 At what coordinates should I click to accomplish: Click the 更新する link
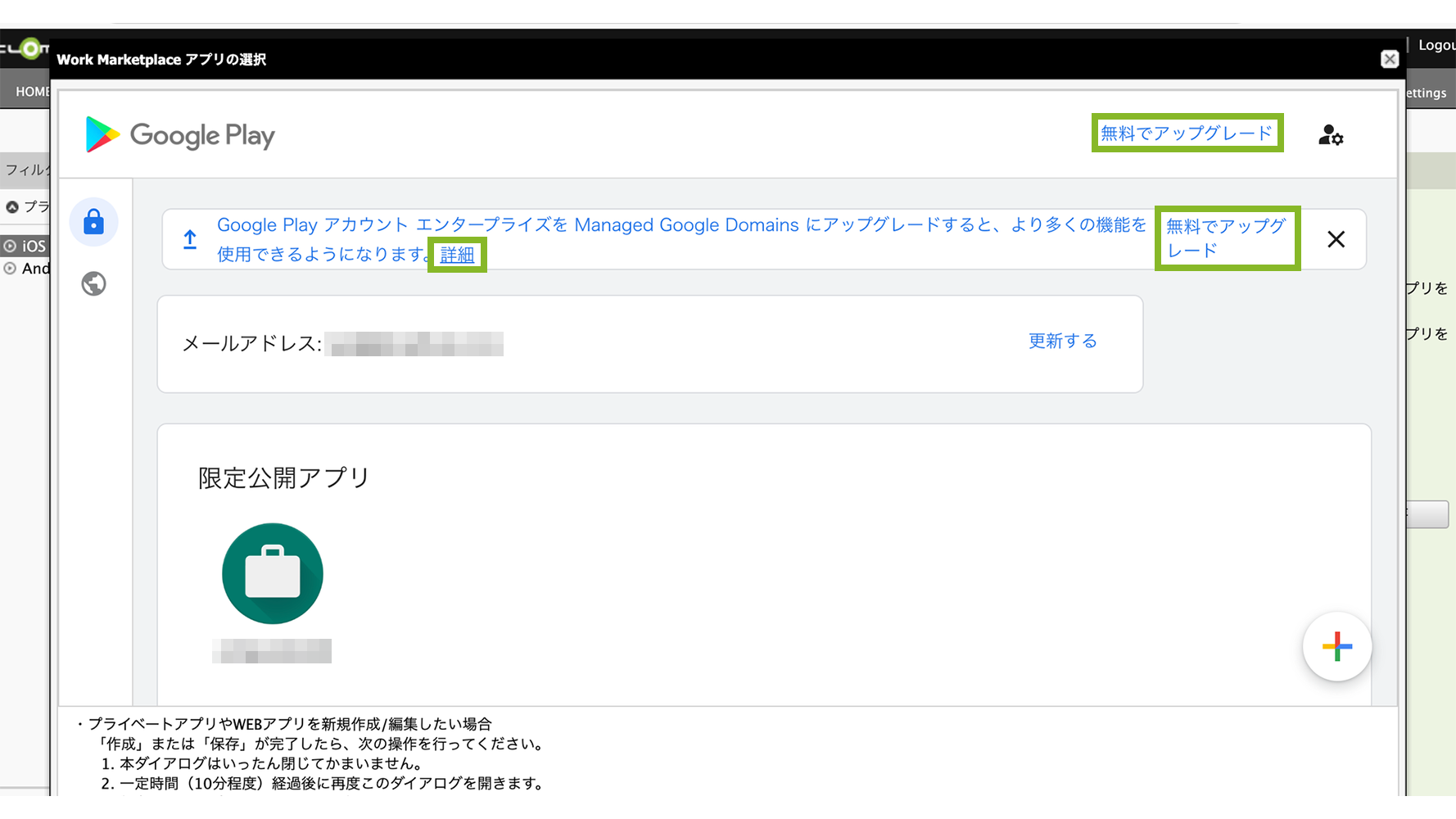[1062, 341]
